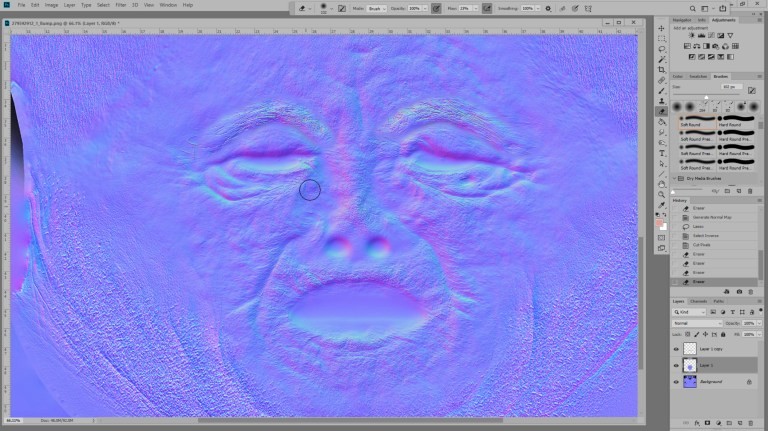Screen dimensions: 768x431
Task: Open the search icon in the options bar
Action: point(692,8)
